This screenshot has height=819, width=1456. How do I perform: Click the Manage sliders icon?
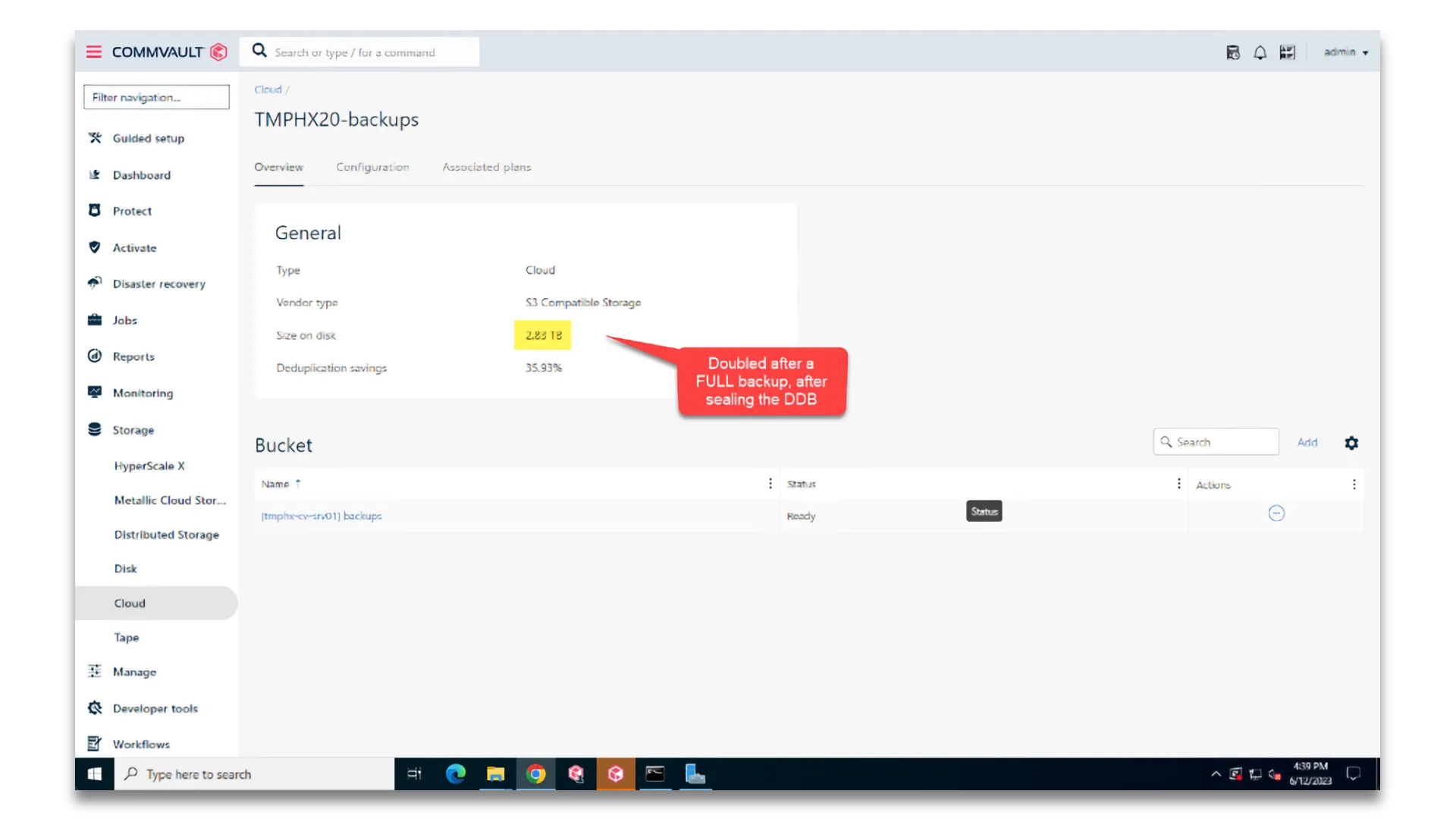(x=95, y=671)
